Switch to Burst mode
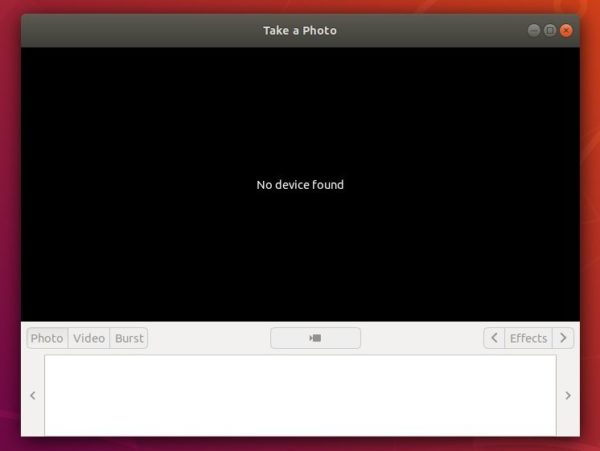600x451 pixels. (x=129, y=338)
